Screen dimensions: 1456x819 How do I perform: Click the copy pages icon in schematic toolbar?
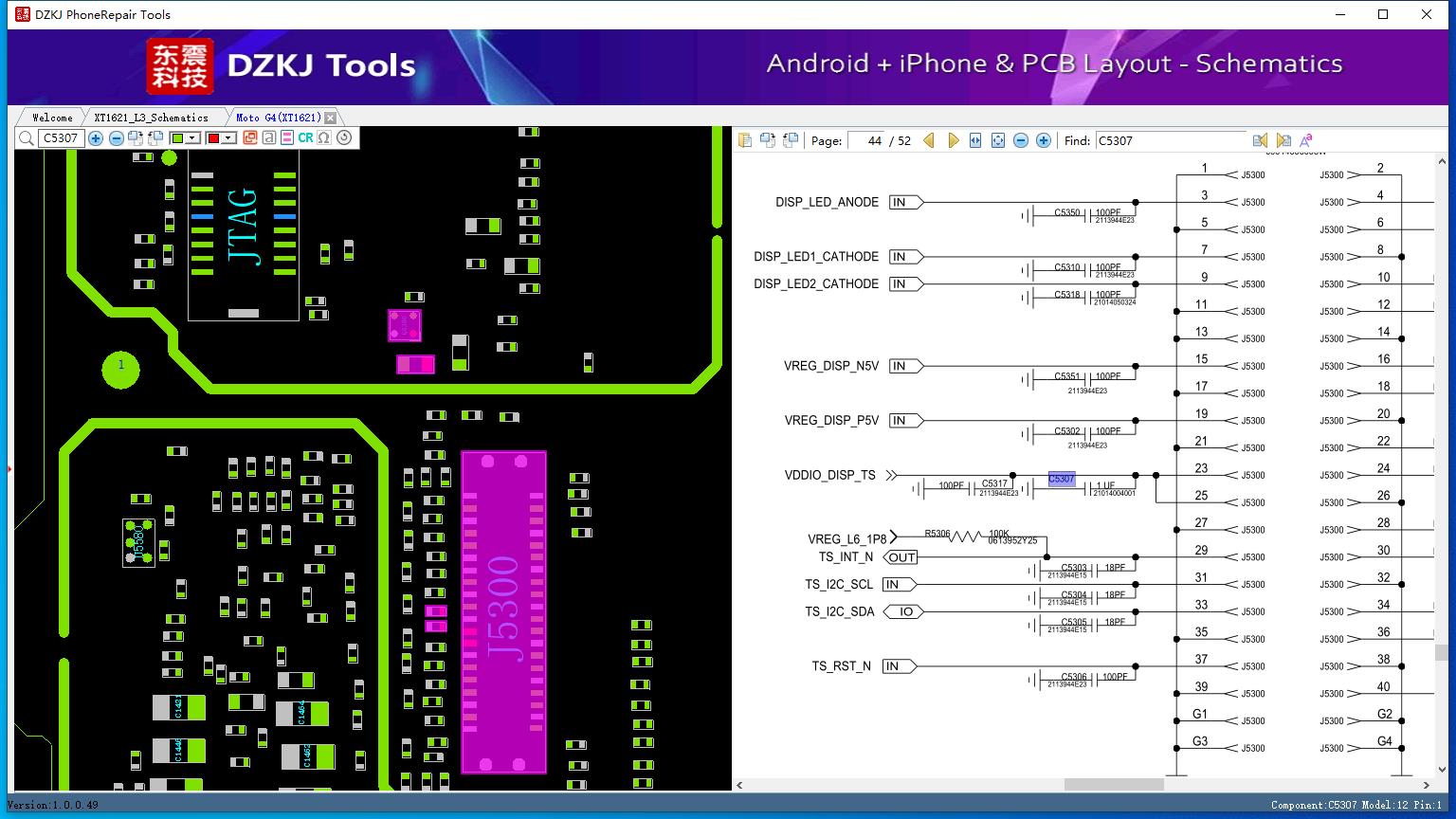(x=745, y=140)
